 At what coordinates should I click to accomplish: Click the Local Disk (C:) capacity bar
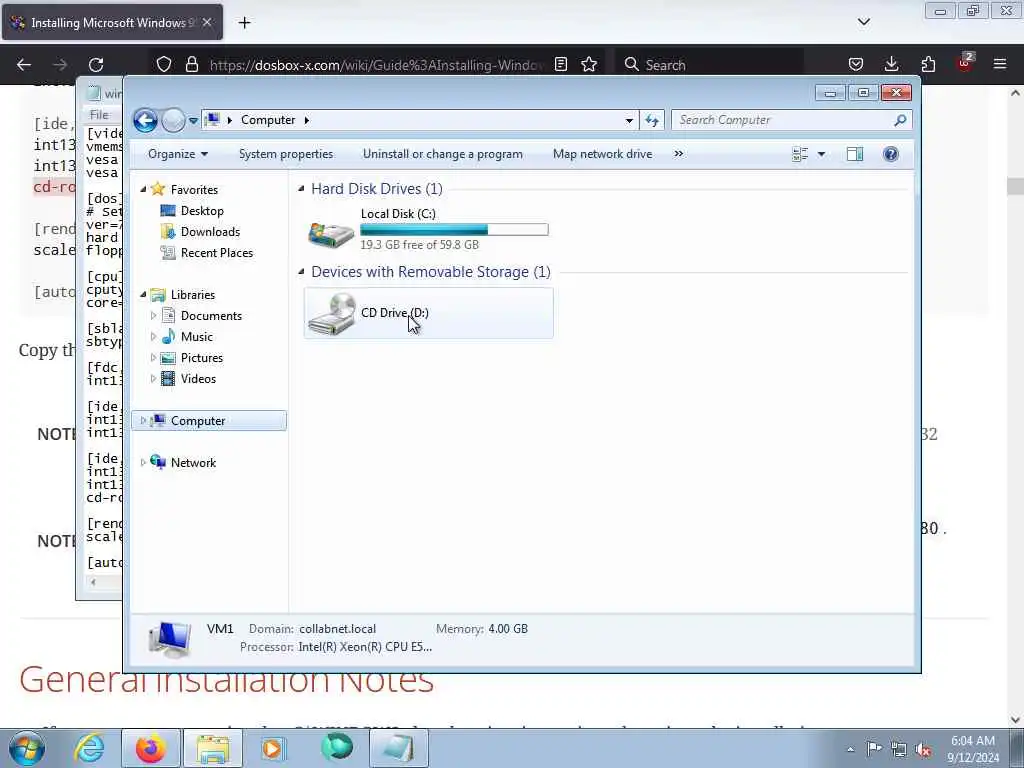(455, 229)
